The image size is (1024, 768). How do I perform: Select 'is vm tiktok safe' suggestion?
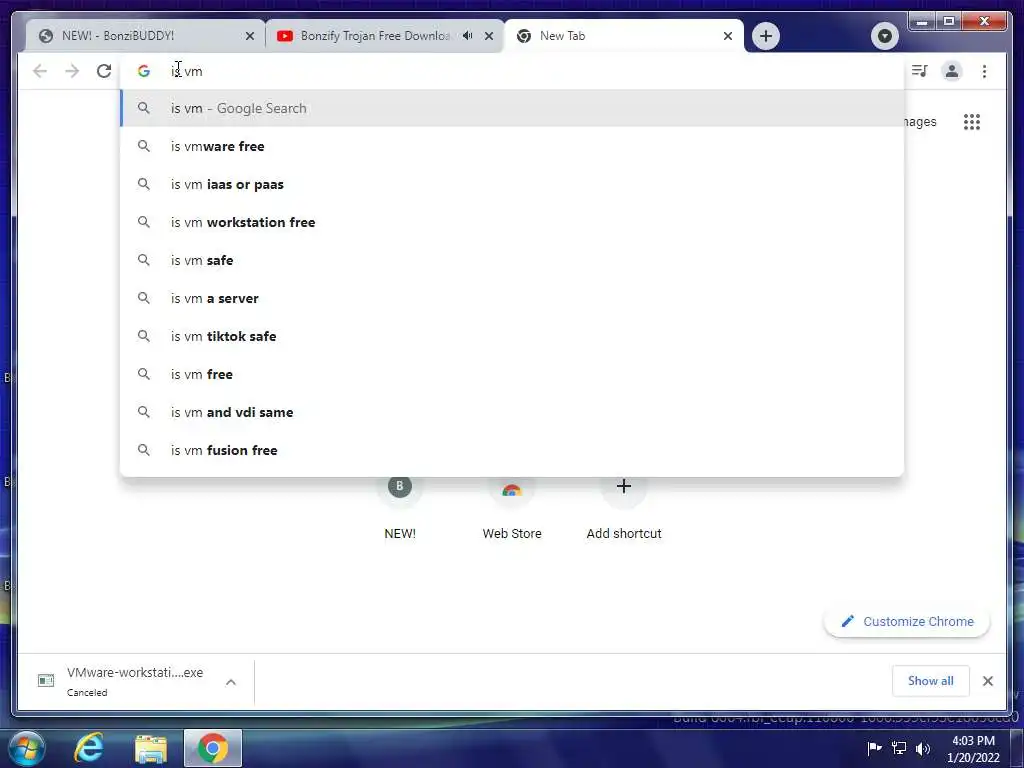pos(512,336)
